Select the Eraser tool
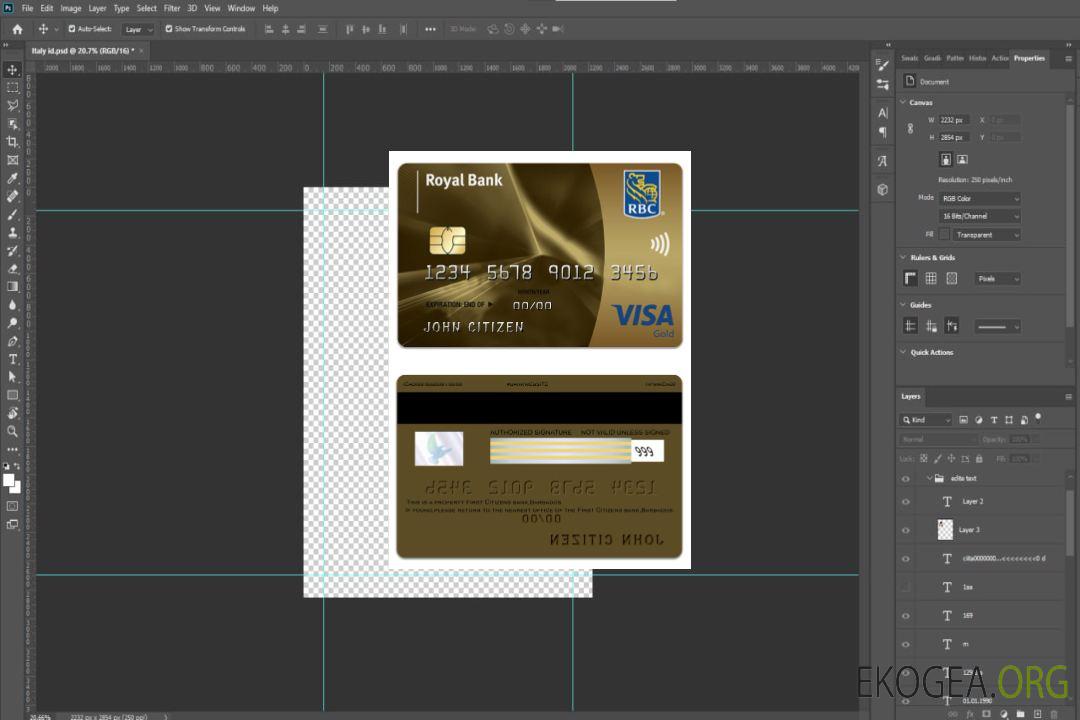 (x=12, y=269)
